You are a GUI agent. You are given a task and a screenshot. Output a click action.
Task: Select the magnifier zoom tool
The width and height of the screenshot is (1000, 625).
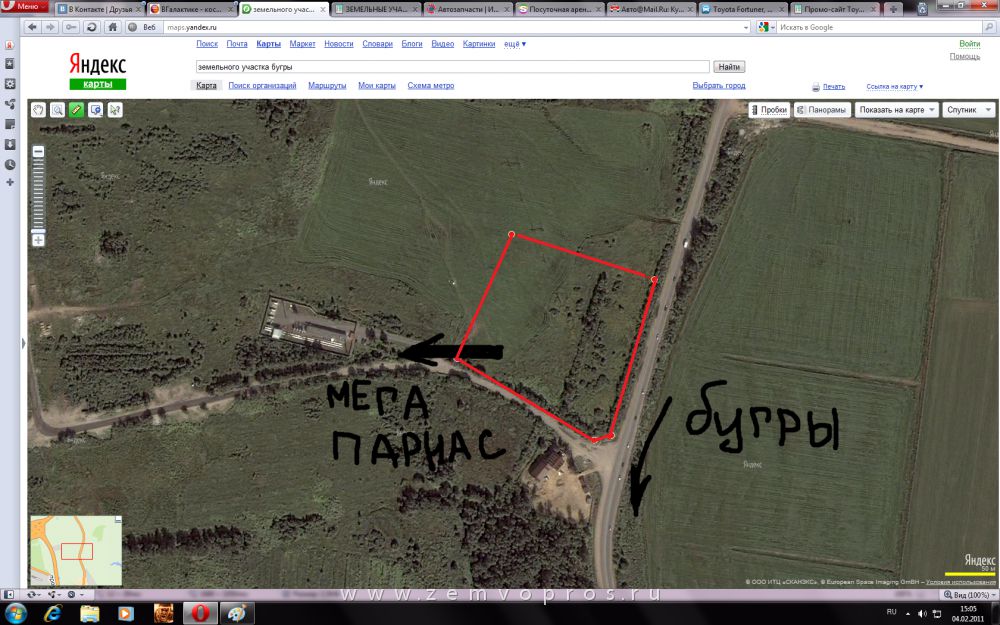pos(58,110)
